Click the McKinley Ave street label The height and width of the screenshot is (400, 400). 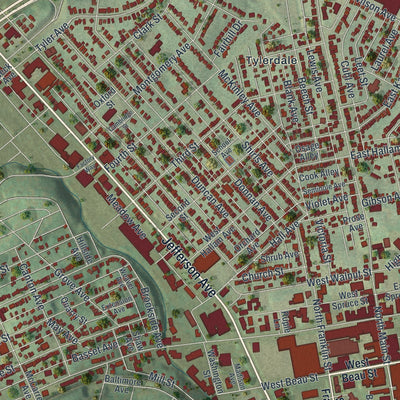tap(239, 94)
